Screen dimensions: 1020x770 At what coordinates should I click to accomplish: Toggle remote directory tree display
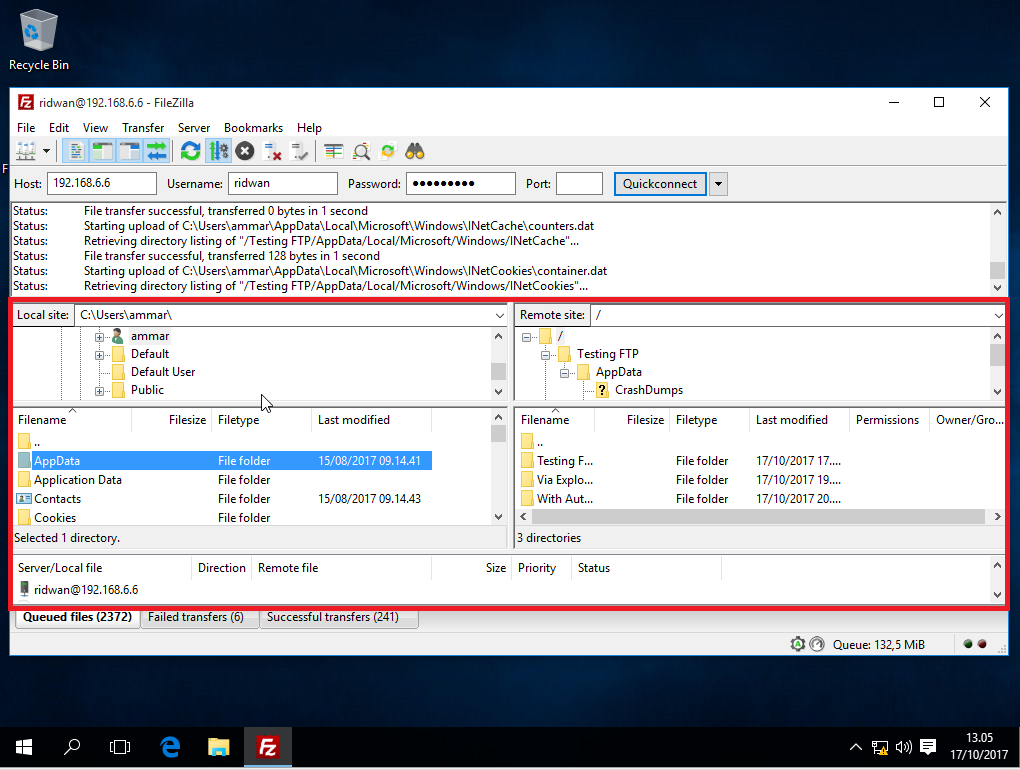click(x=129, y=152)
